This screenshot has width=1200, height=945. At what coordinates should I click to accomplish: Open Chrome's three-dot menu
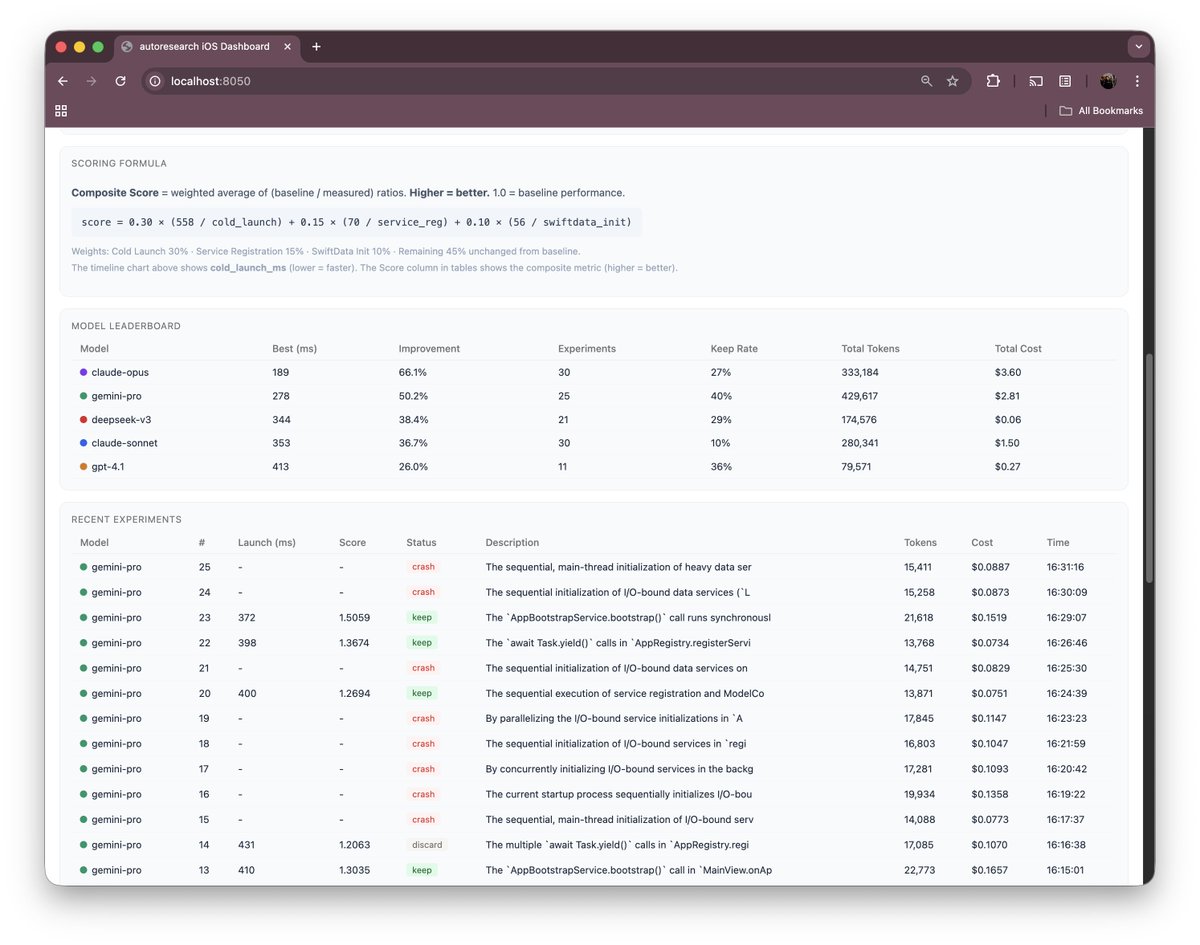pos(1137,81)
